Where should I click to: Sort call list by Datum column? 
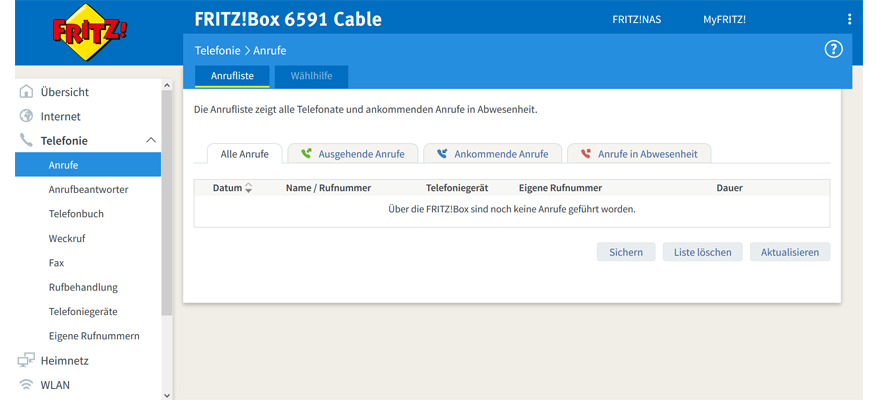pos(232,188)
